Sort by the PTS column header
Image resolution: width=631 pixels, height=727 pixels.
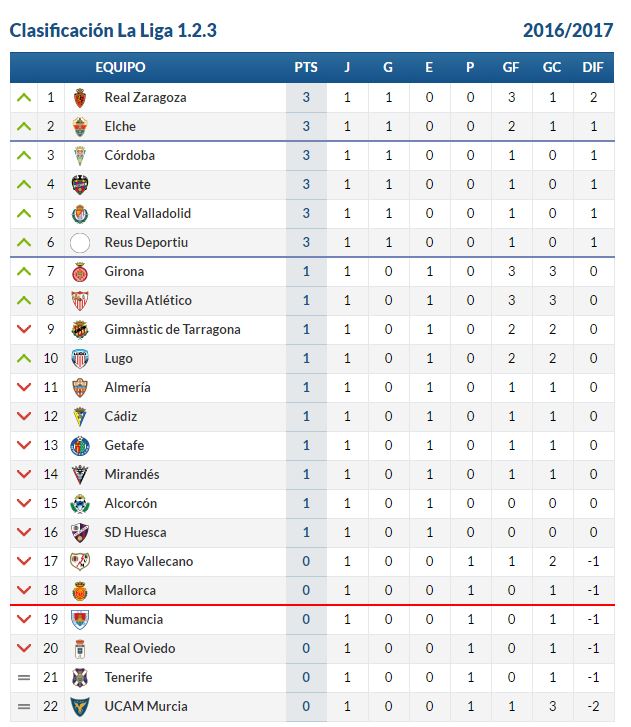(x=306, y=68)
